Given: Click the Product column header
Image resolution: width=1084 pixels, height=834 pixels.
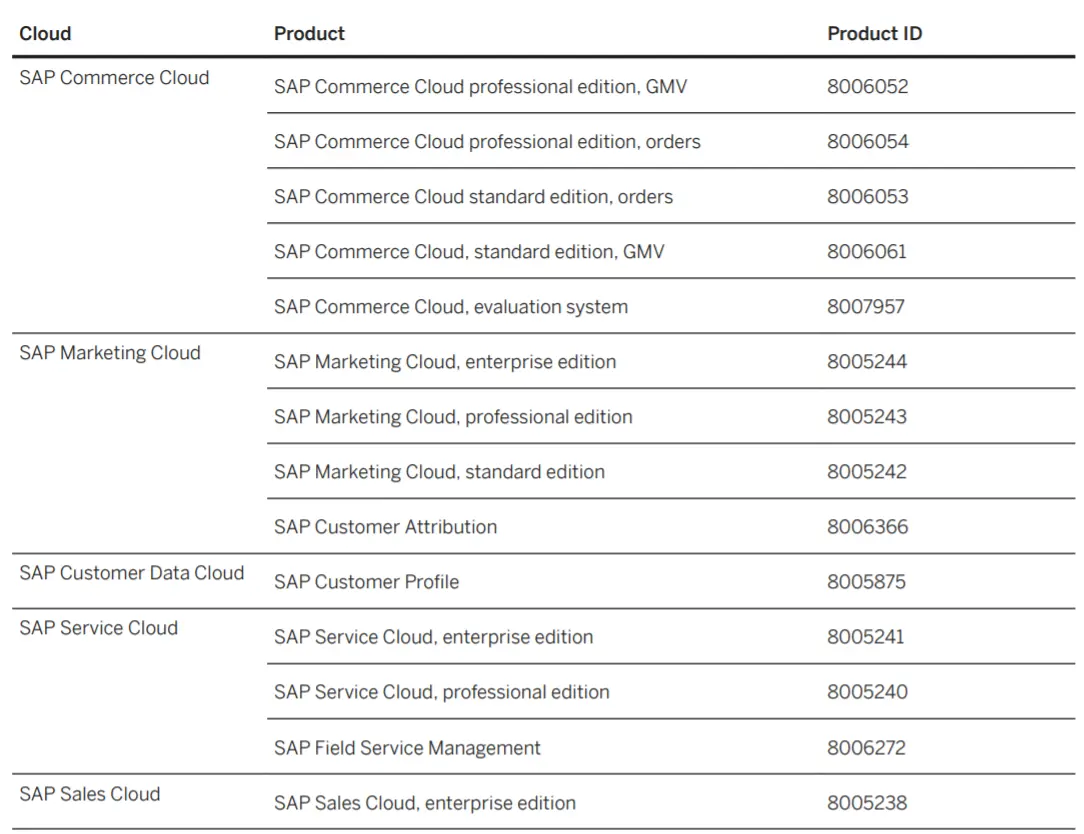Looking at the screenshot, I should 309,33.
